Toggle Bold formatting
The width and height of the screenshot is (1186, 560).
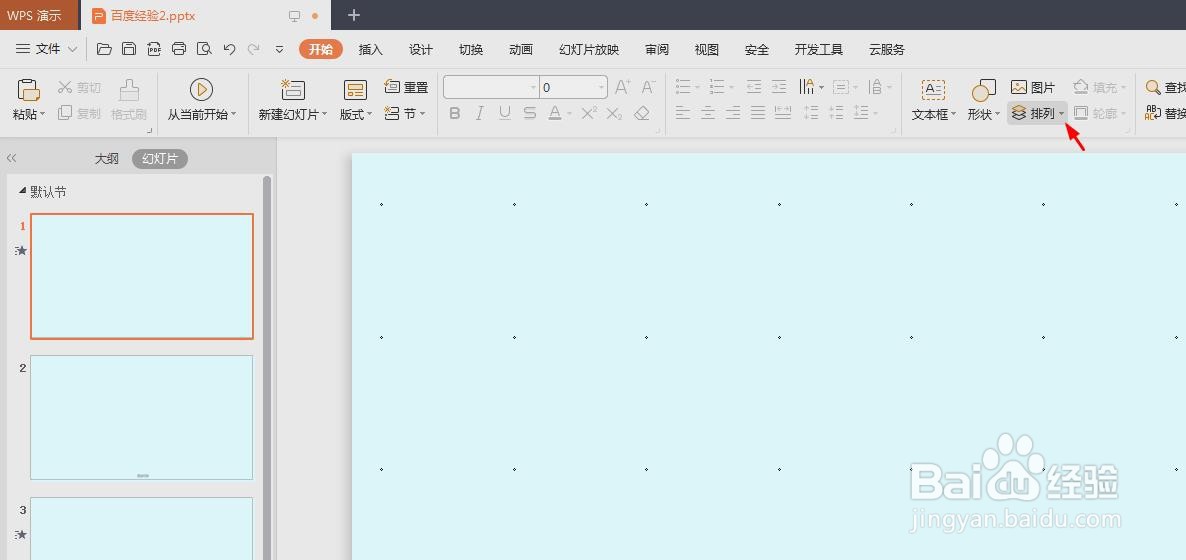tap(455, 114)
